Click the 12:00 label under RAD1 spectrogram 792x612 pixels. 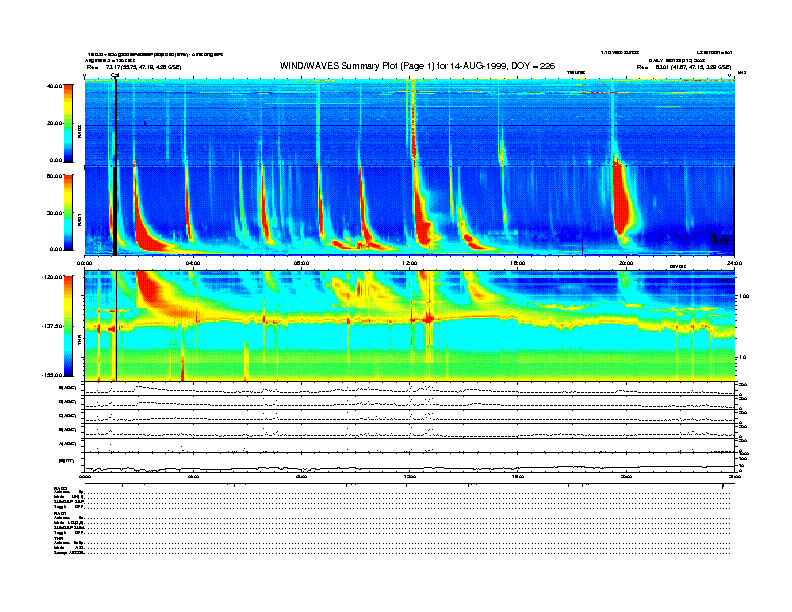410,263
